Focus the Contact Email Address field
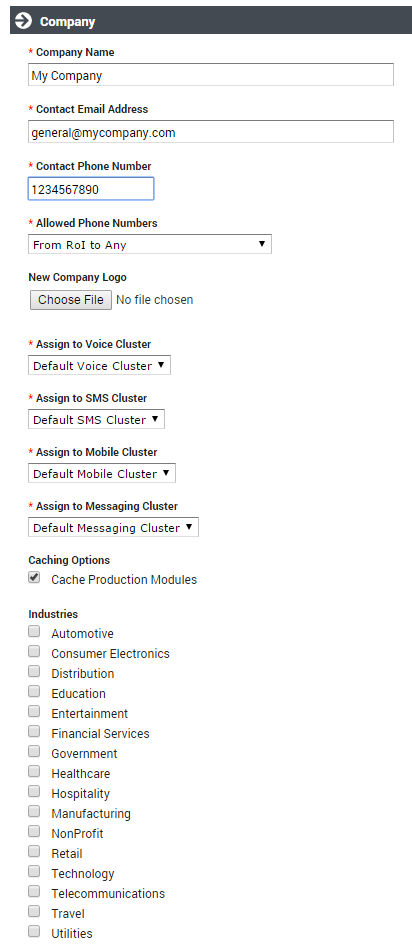This screenshot has height=950, width=412. [211, 132]
